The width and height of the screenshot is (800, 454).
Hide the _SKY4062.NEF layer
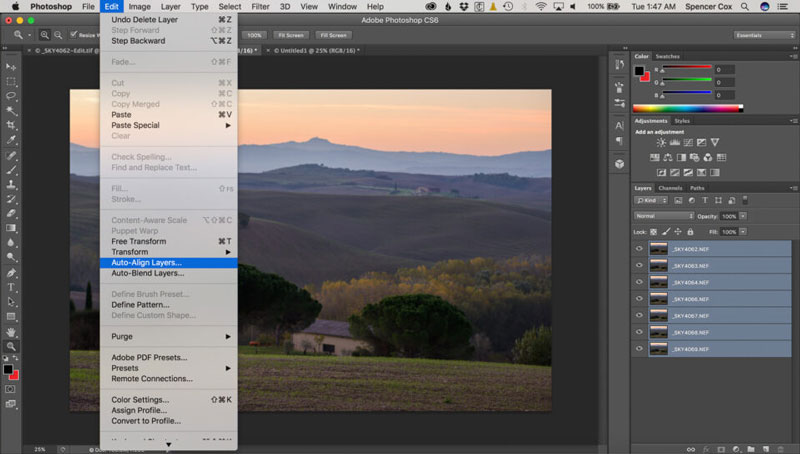639,249
